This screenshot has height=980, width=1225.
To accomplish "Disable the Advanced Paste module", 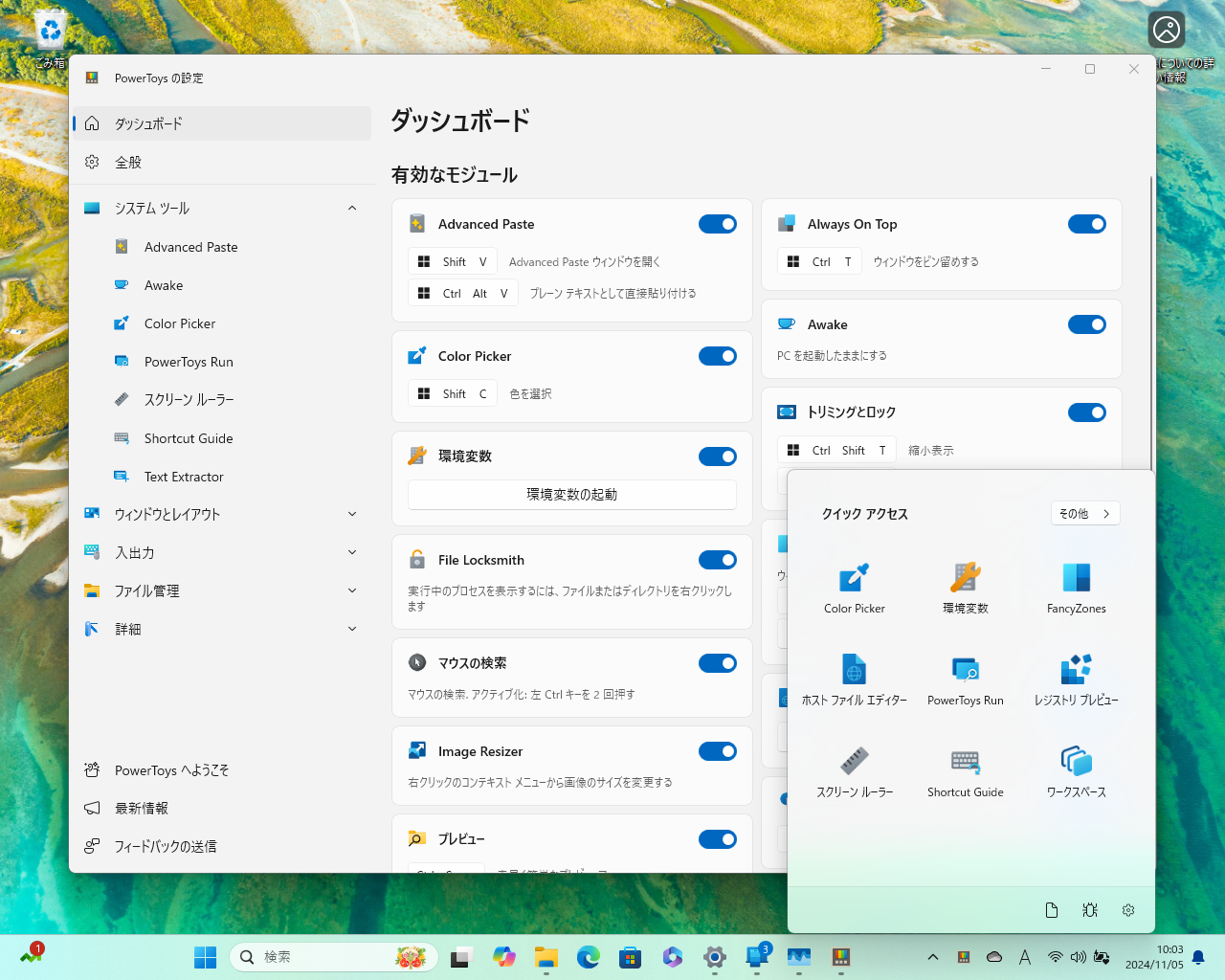I will click(x=718, y=224).
